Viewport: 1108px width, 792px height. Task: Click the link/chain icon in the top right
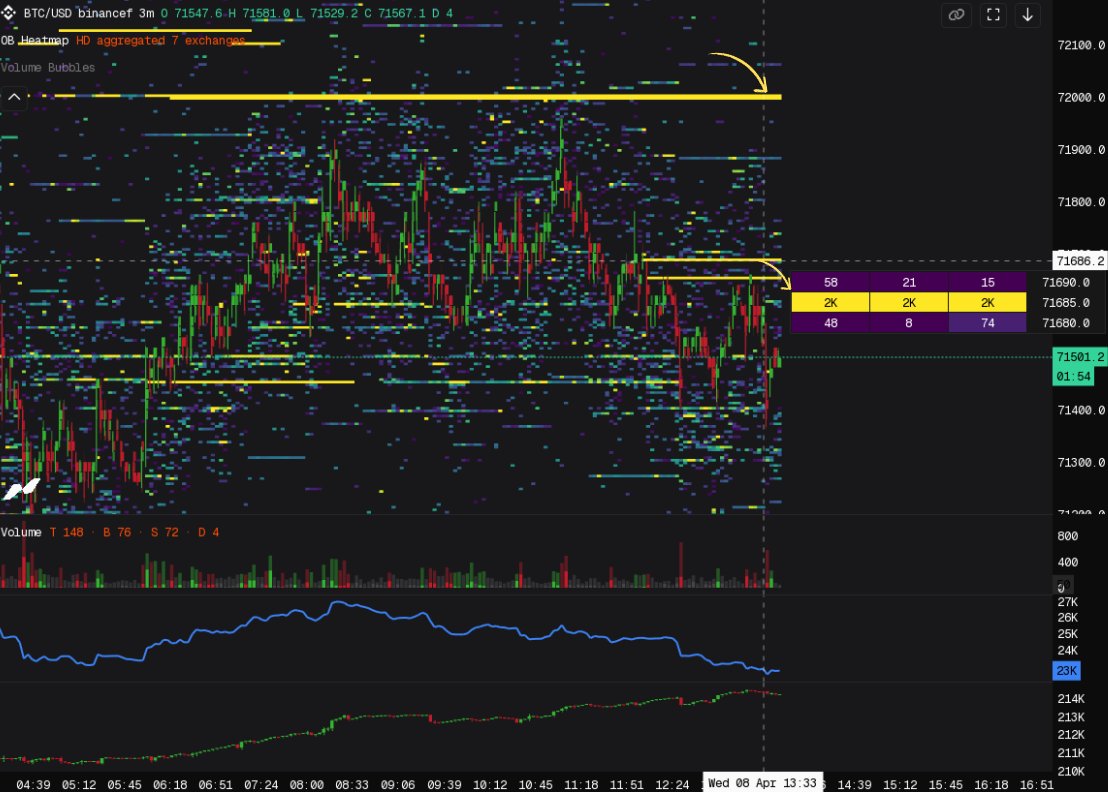coord(956,15)
